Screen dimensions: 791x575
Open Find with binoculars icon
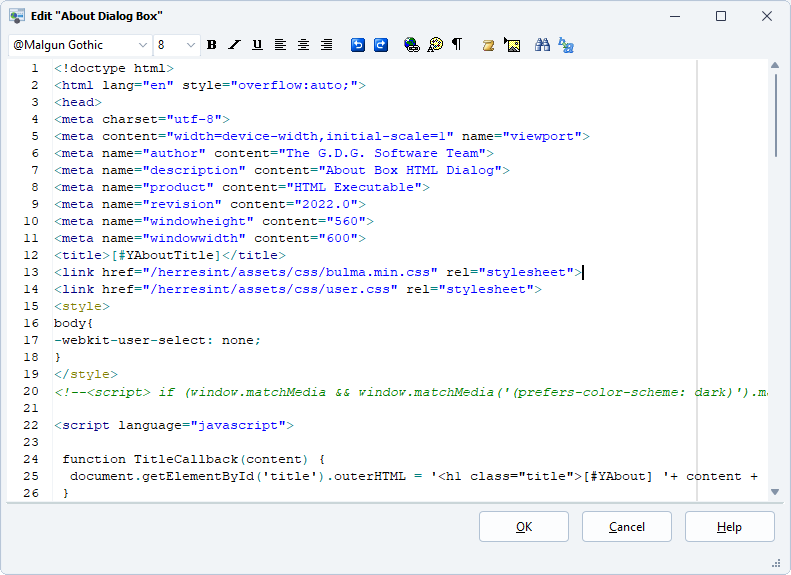pyautogui.click(x=543, y=45)
